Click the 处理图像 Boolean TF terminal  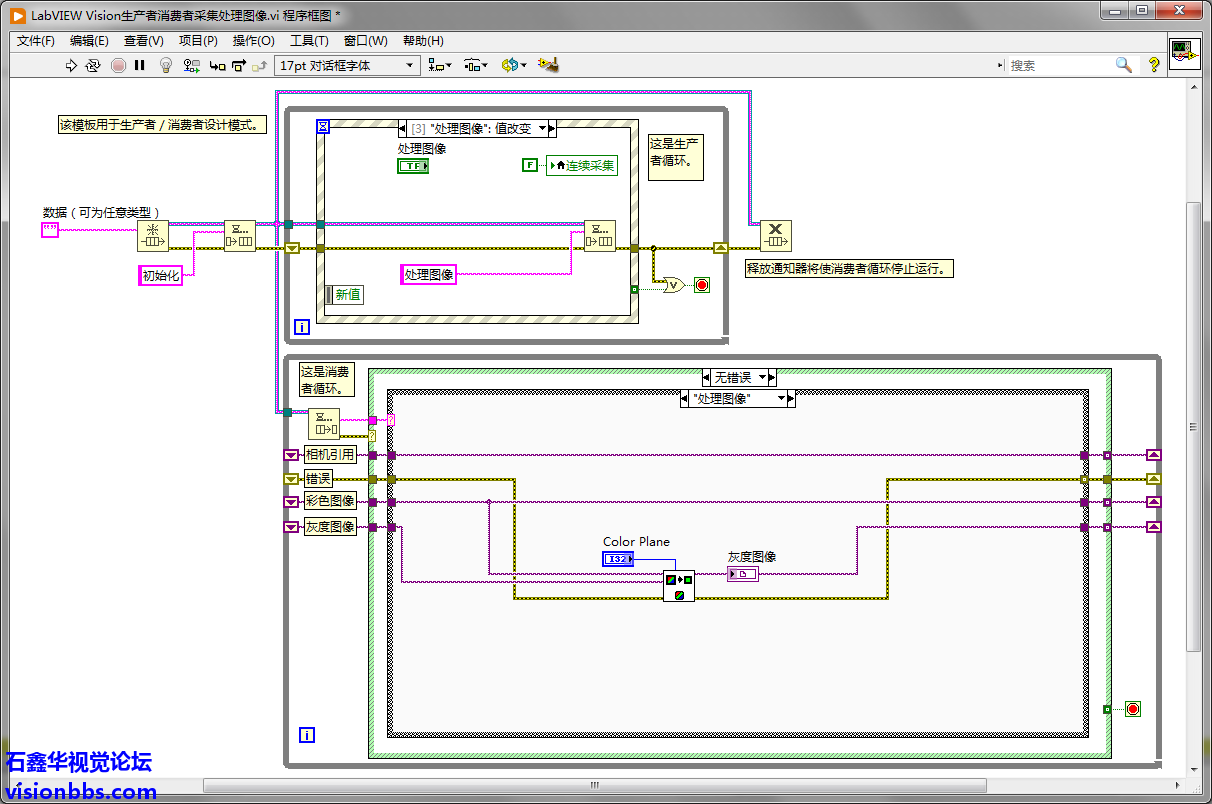pos(413,166)
